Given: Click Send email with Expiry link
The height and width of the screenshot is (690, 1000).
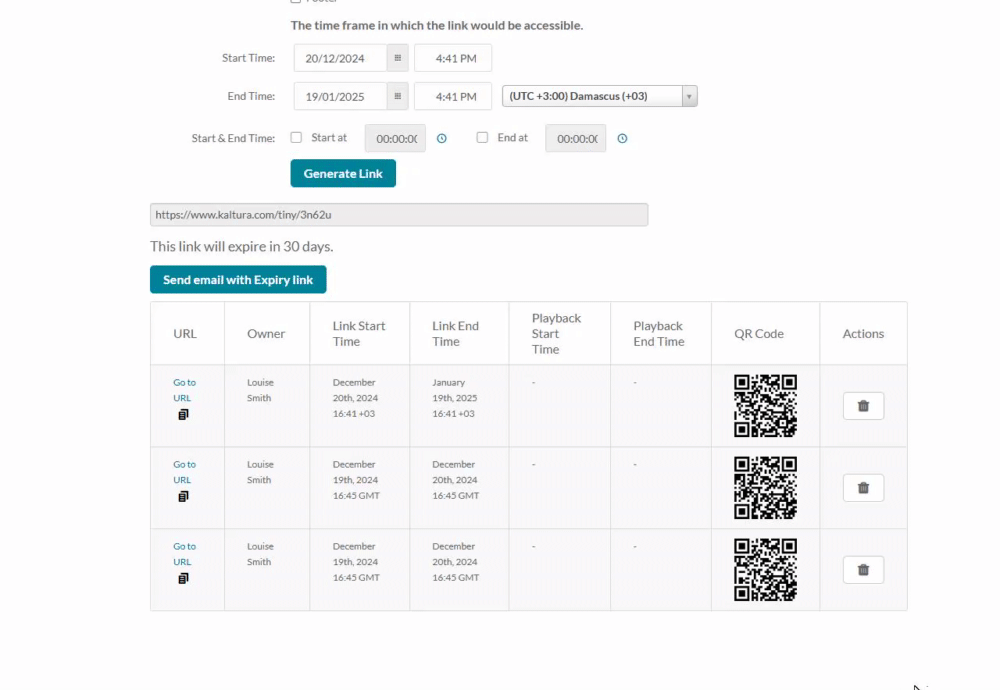Looking at the screenshot, I should coord(238,279).
